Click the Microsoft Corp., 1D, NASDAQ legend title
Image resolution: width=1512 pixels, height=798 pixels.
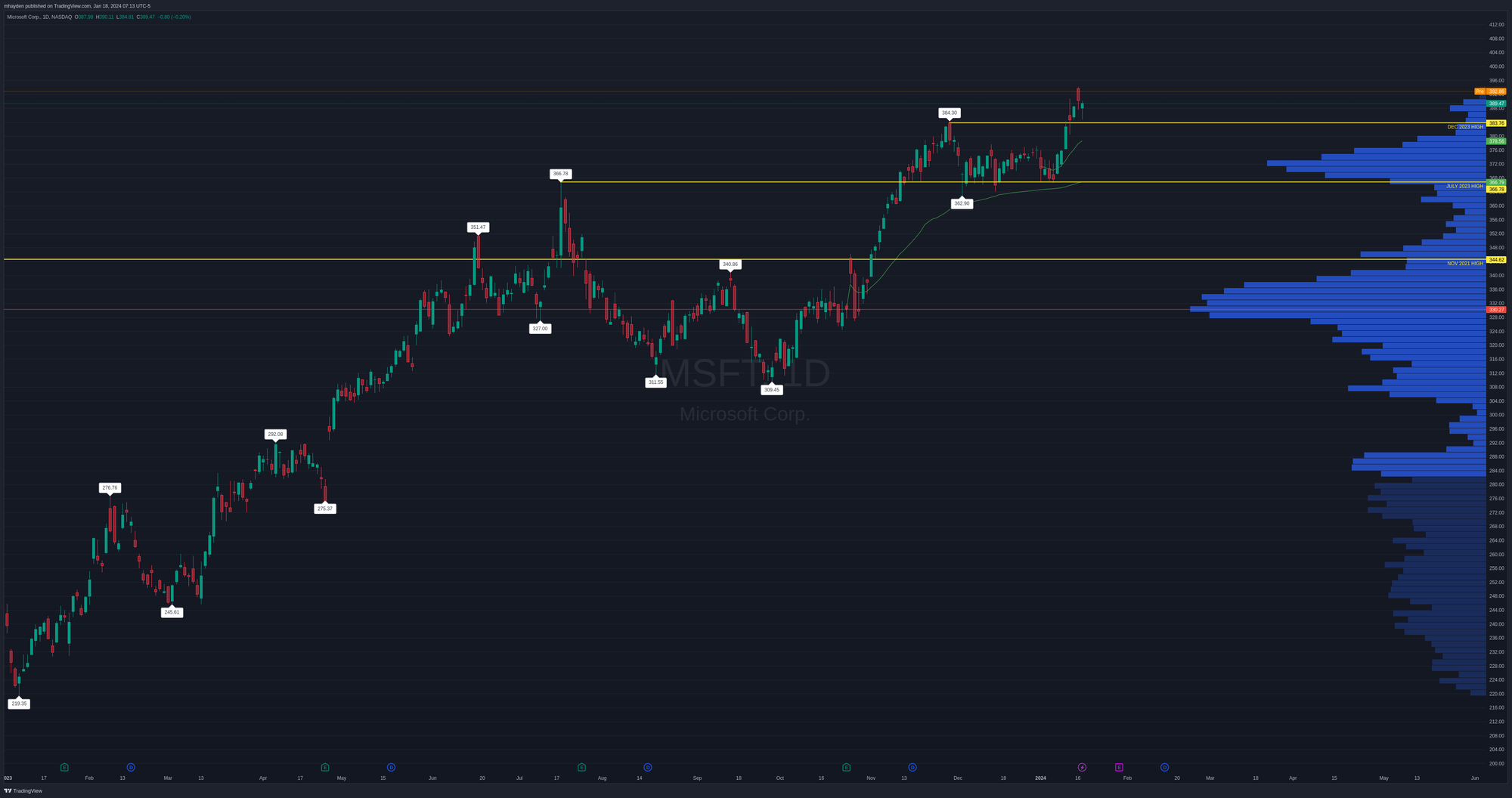click(x=39, y=17)
